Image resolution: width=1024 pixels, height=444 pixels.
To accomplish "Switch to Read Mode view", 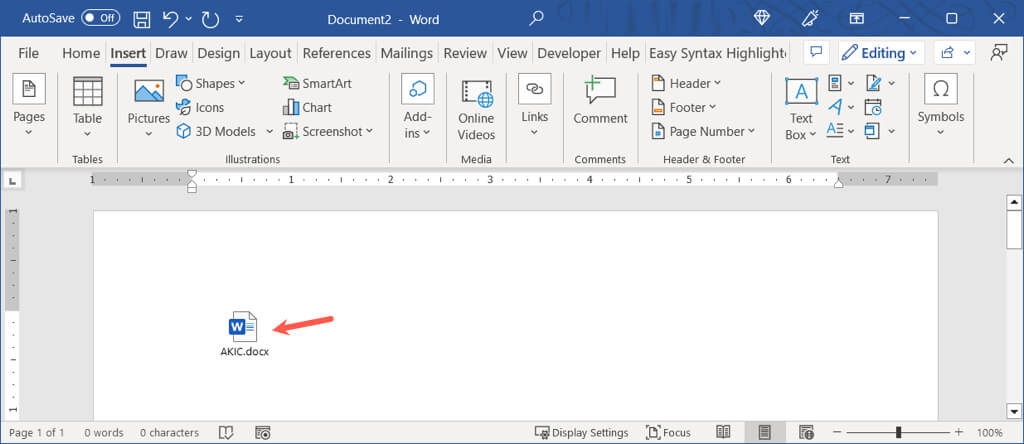I will coord(723,432).
